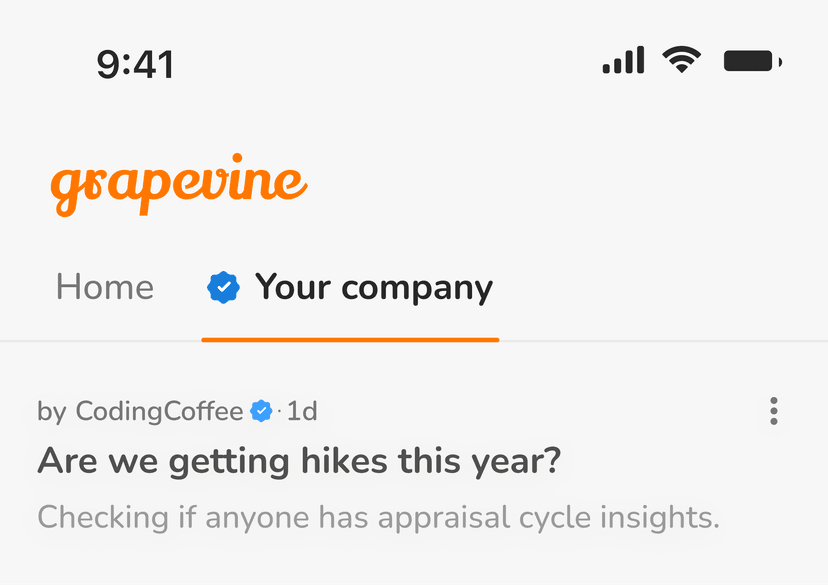Click the appraisal cycle insights preview text
The image size is (828, 585).
pos(378,518)
